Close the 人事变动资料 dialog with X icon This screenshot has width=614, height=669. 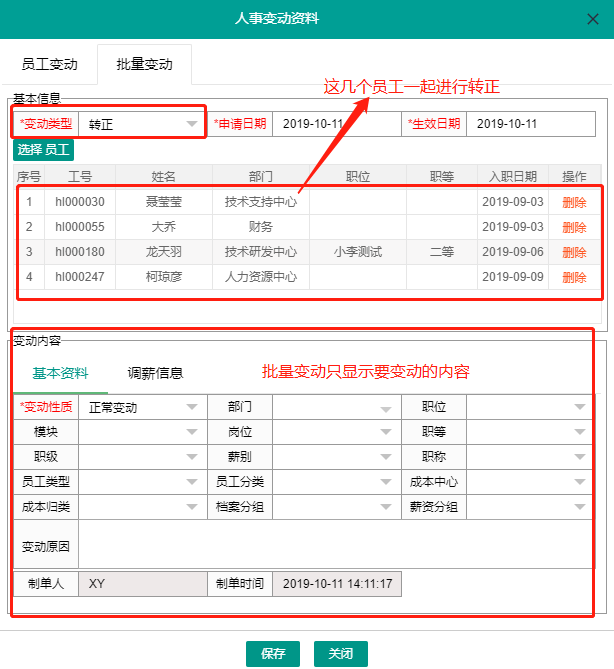(x=591, y=18)
